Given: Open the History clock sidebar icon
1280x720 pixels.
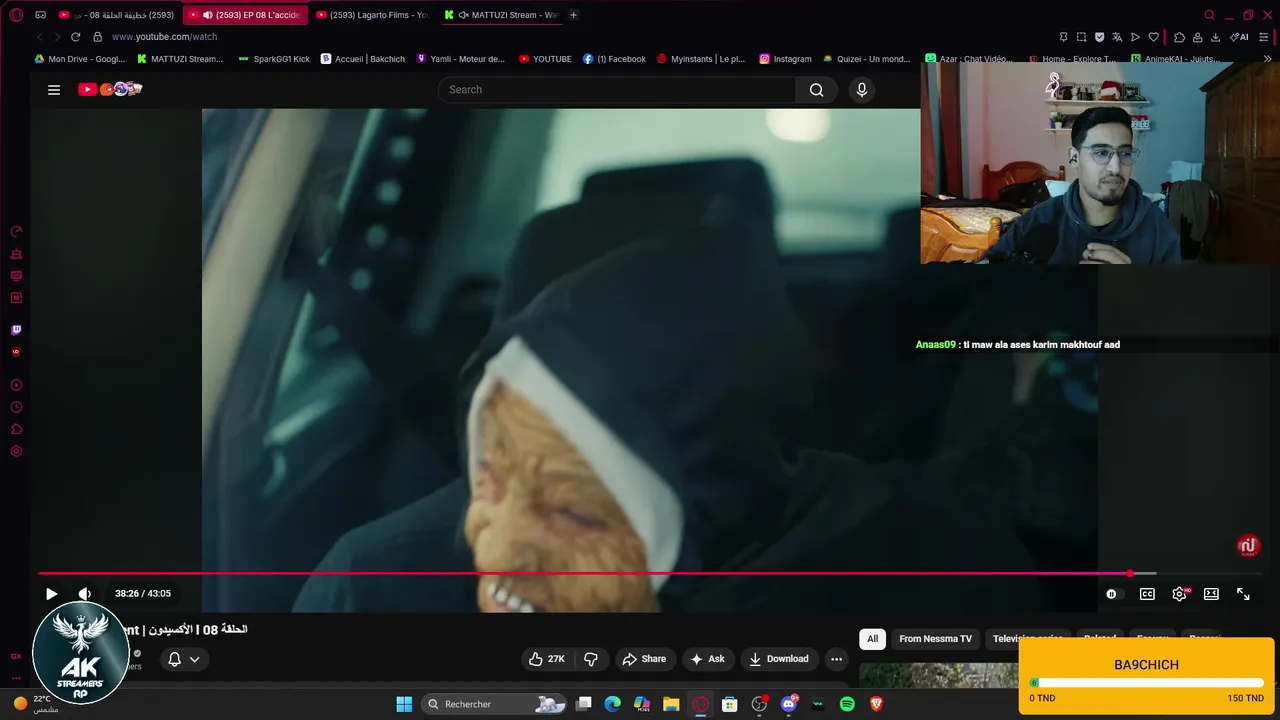Looking at the screenshot, I should tap(16, 407).
